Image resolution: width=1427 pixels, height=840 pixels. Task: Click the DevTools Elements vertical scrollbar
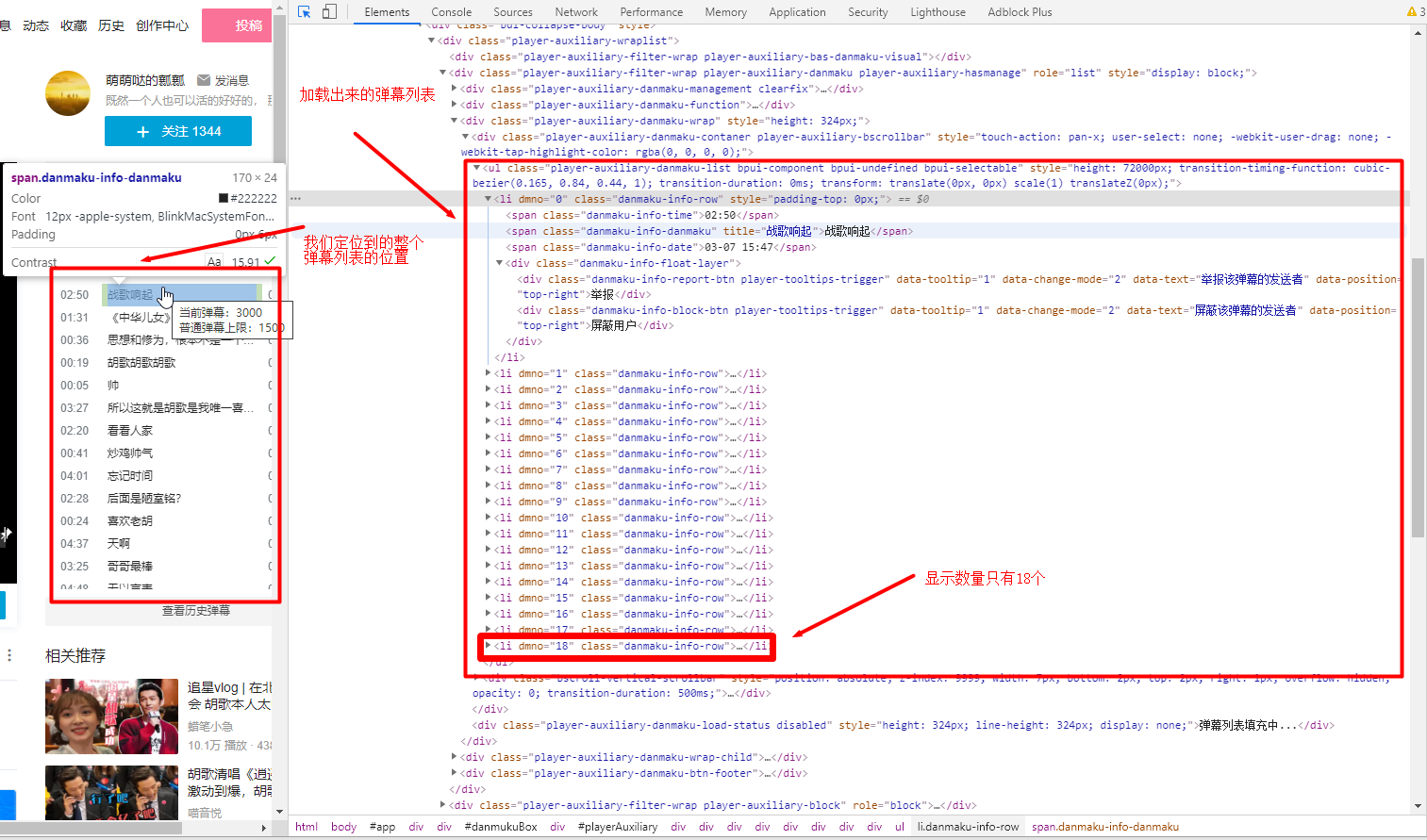1418,396
